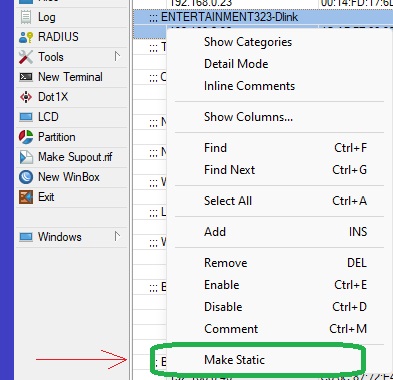Click the New Terminal icon
The height and width of the screenshot is (380, 393).
click(x=26, y=77)
